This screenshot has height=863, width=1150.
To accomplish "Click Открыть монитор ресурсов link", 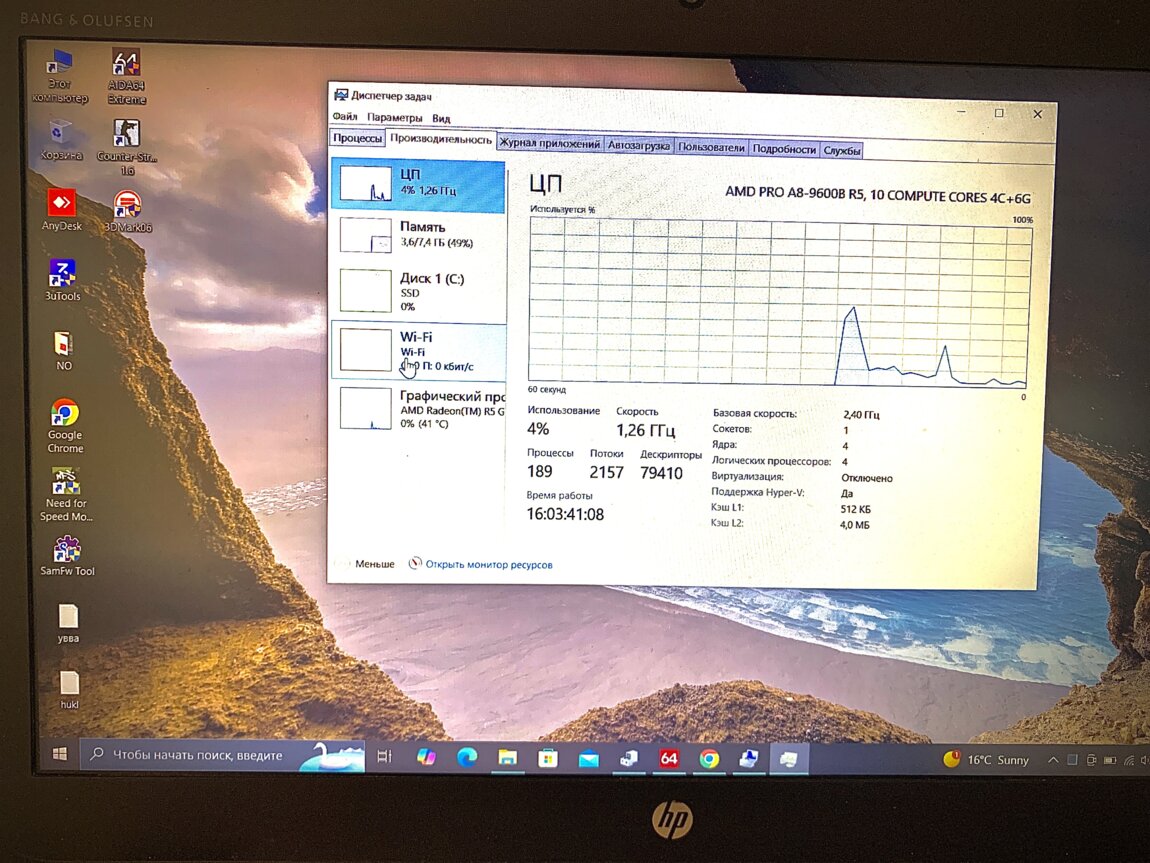I will point(488,565).
